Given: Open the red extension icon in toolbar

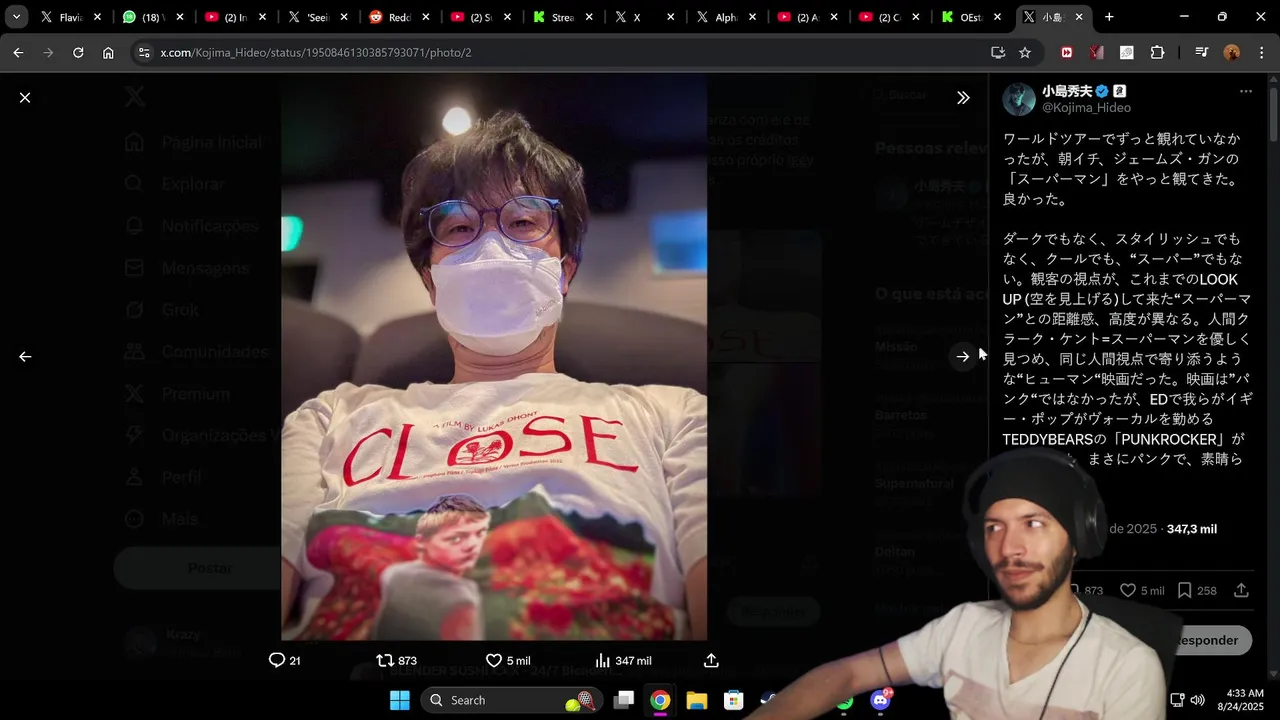Looking at the screenshot, I should click(x=1067, y=52).
